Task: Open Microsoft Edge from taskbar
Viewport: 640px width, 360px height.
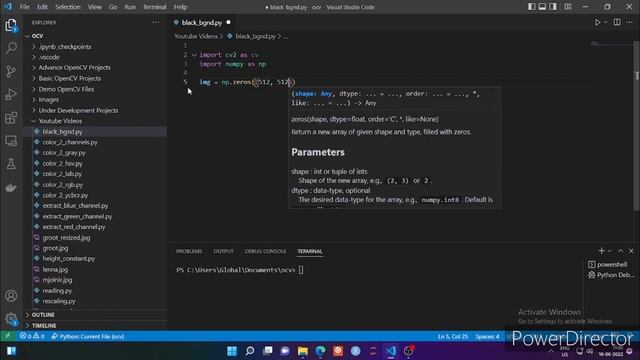Action: click(x=320, y=351)
